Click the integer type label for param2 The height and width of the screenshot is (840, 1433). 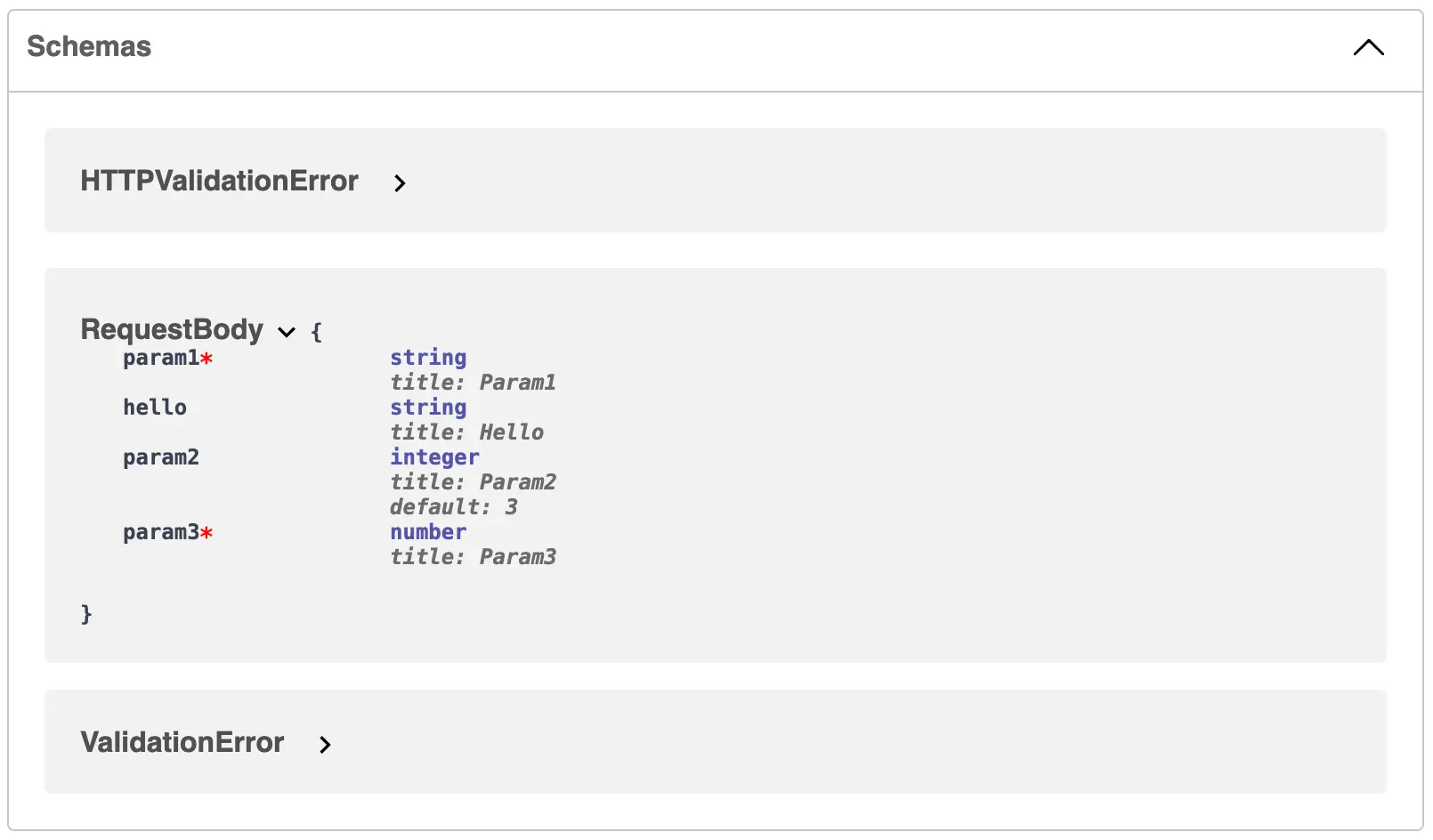[433, 457]
